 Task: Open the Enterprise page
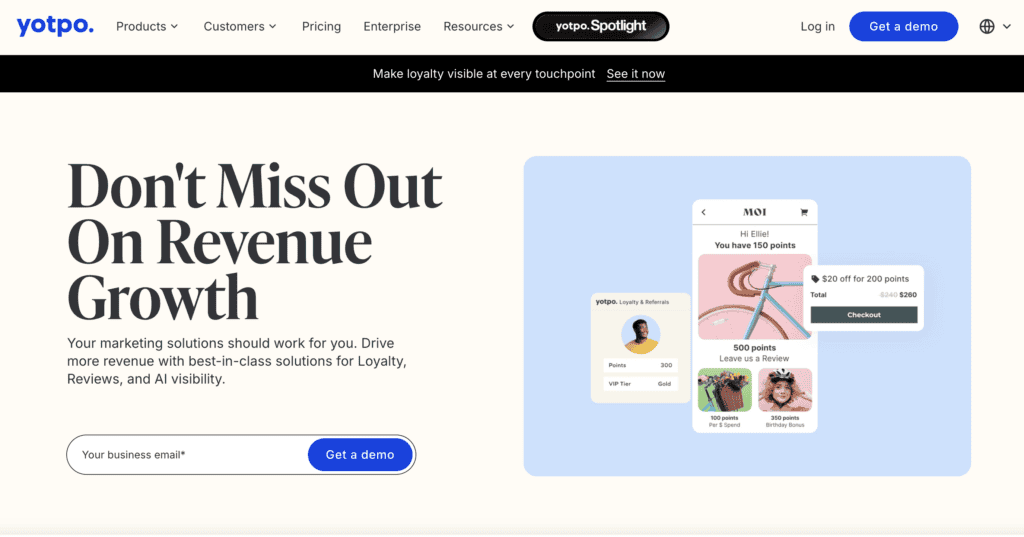coord(392,27)
